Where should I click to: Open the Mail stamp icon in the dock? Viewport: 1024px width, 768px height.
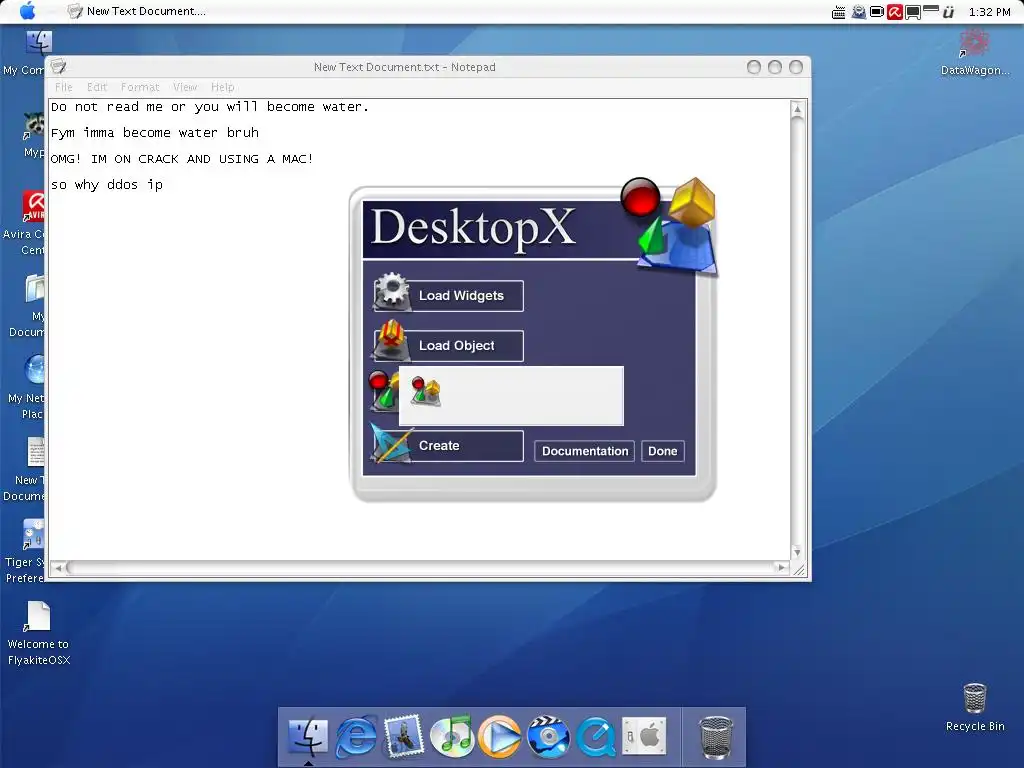[404, 737]
